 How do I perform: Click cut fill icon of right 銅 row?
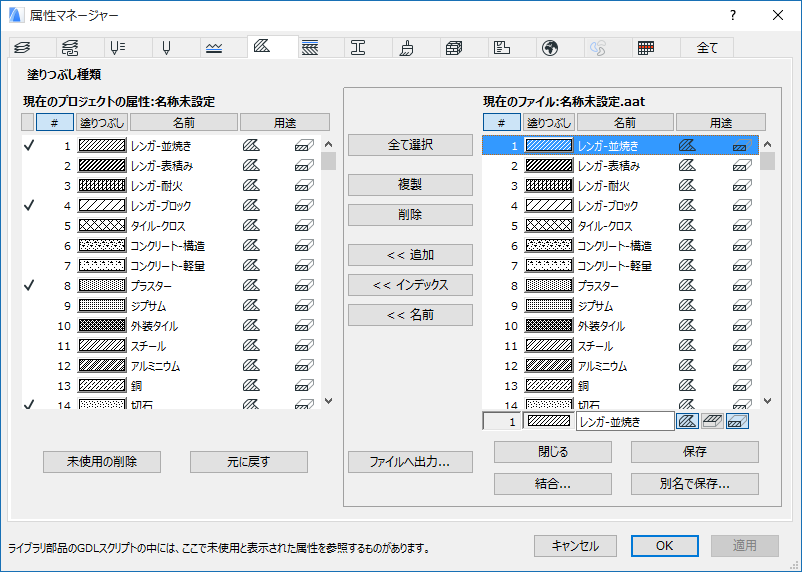tap(742, 386)
